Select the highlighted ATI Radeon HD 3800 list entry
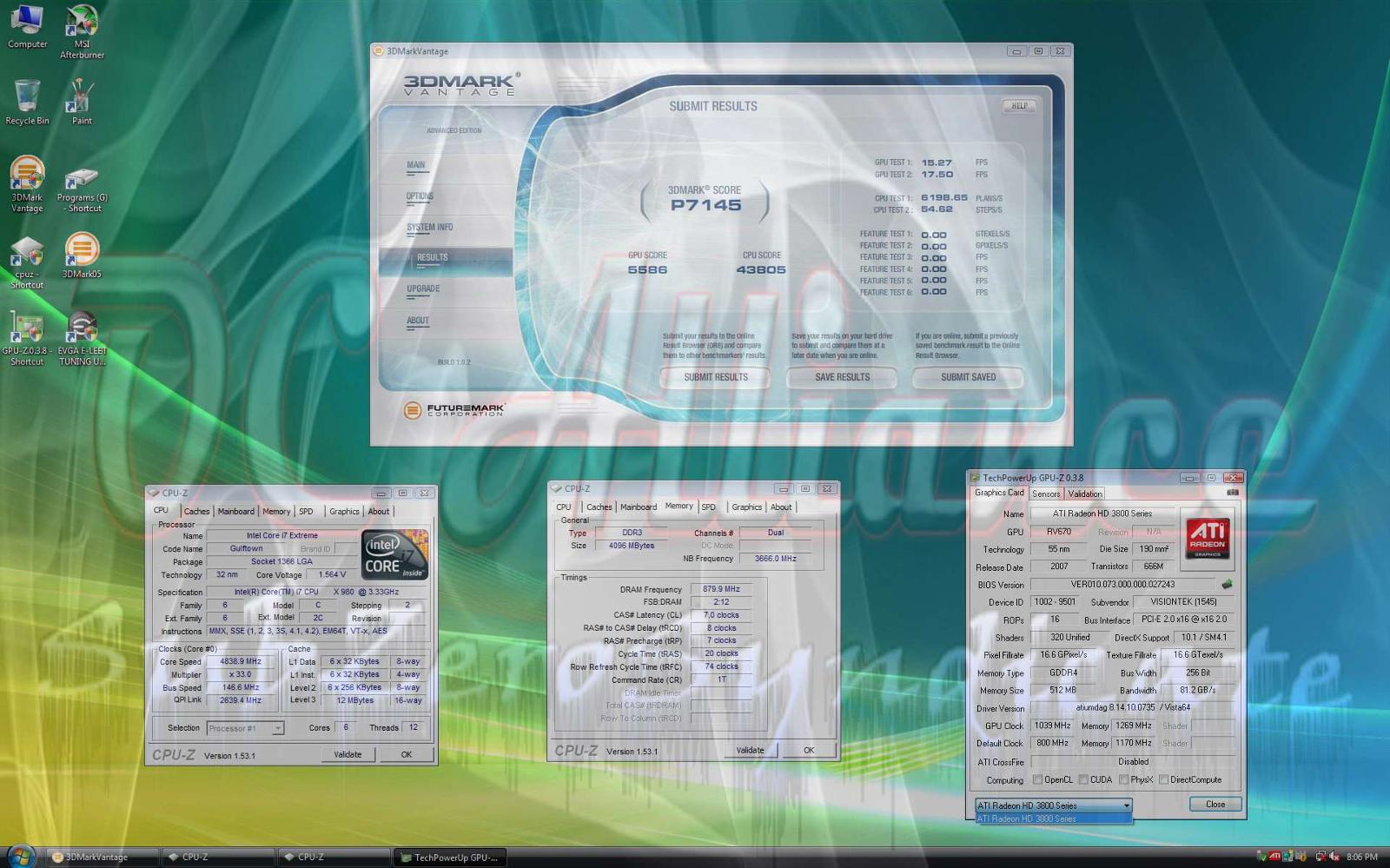 (1054, 818)
